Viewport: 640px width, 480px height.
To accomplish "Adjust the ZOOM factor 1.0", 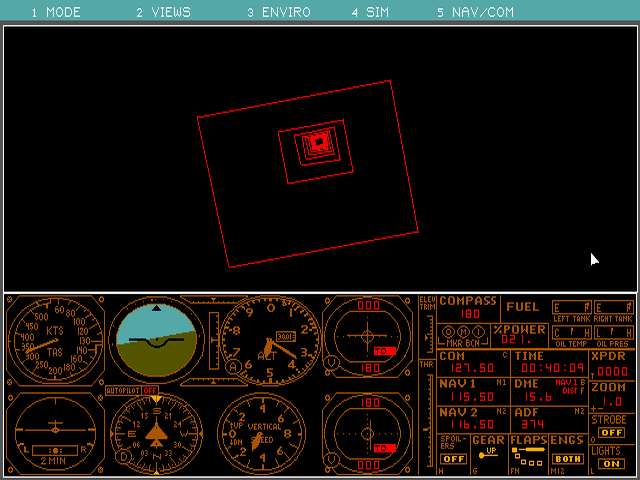I will click(612, 402).
